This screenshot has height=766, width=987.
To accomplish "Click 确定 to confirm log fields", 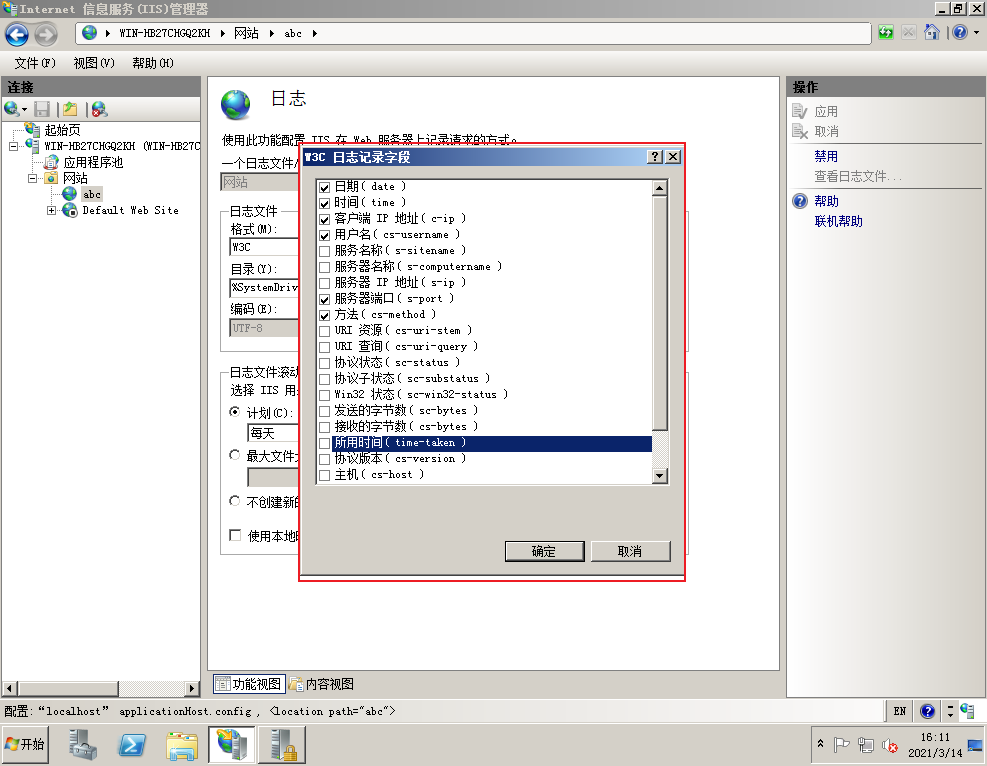I will click(544, 551).
